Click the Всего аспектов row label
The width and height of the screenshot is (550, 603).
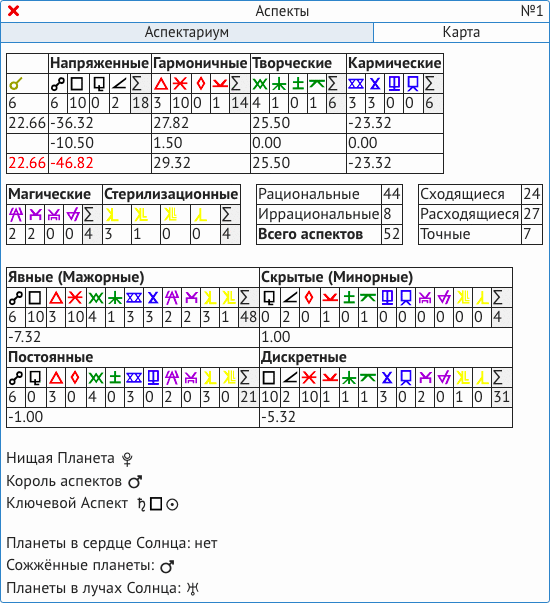pyautogui.click(x=310, y=234)
